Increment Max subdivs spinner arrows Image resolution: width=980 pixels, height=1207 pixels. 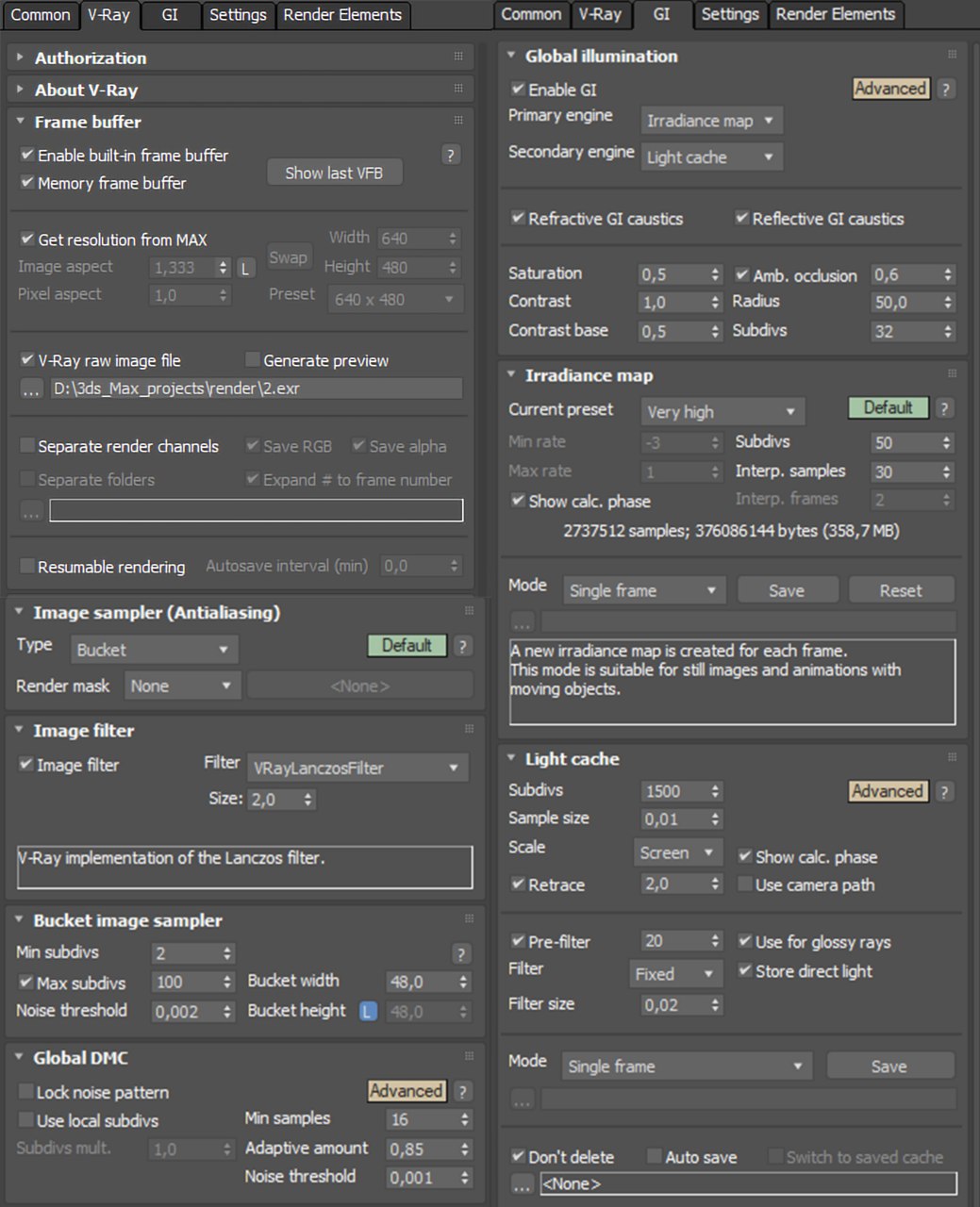pyautogui.click(x=227, y=982)
